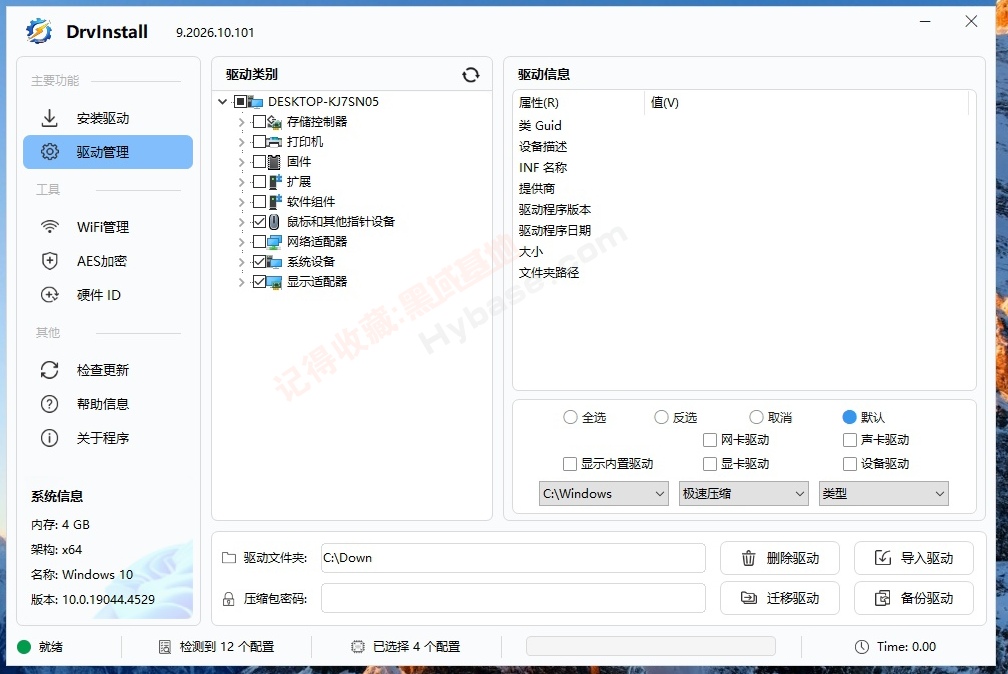Screen dimensions: 1008x674
Task: Click the printer icon in the tree
Action: [x=274, y=141]
